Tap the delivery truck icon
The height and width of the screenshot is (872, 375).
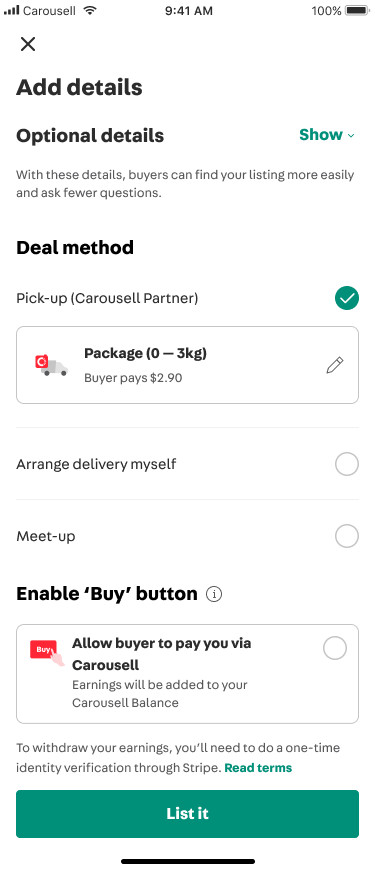click(51, 365)
